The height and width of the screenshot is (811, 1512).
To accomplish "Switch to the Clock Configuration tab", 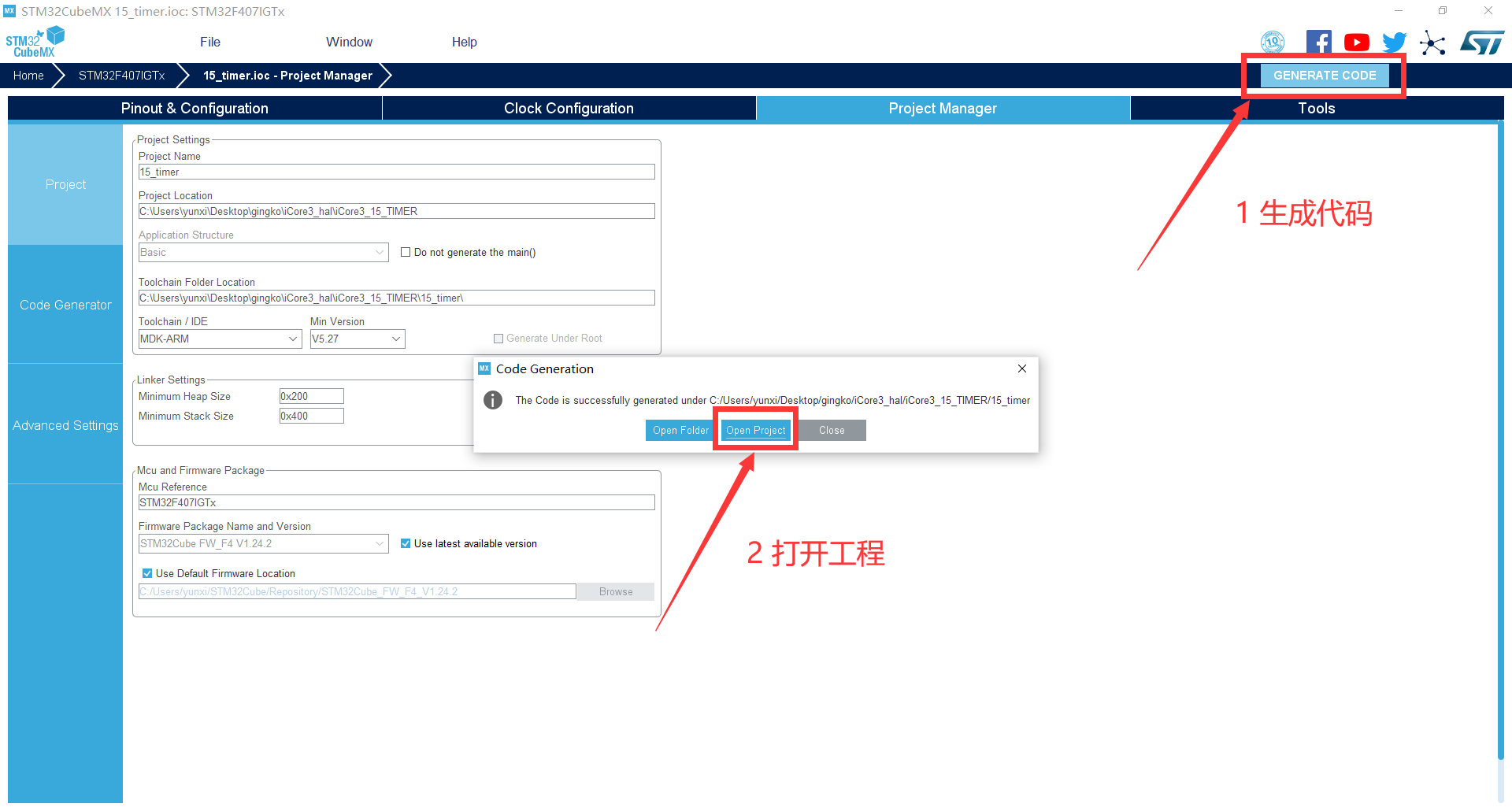I will (x=569, y=109).
